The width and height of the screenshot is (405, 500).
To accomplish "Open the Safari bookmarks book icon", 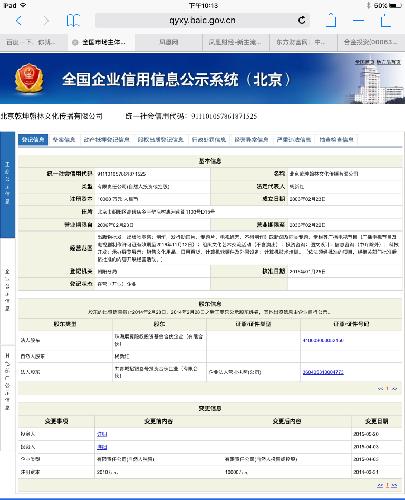I will (73, 20).
